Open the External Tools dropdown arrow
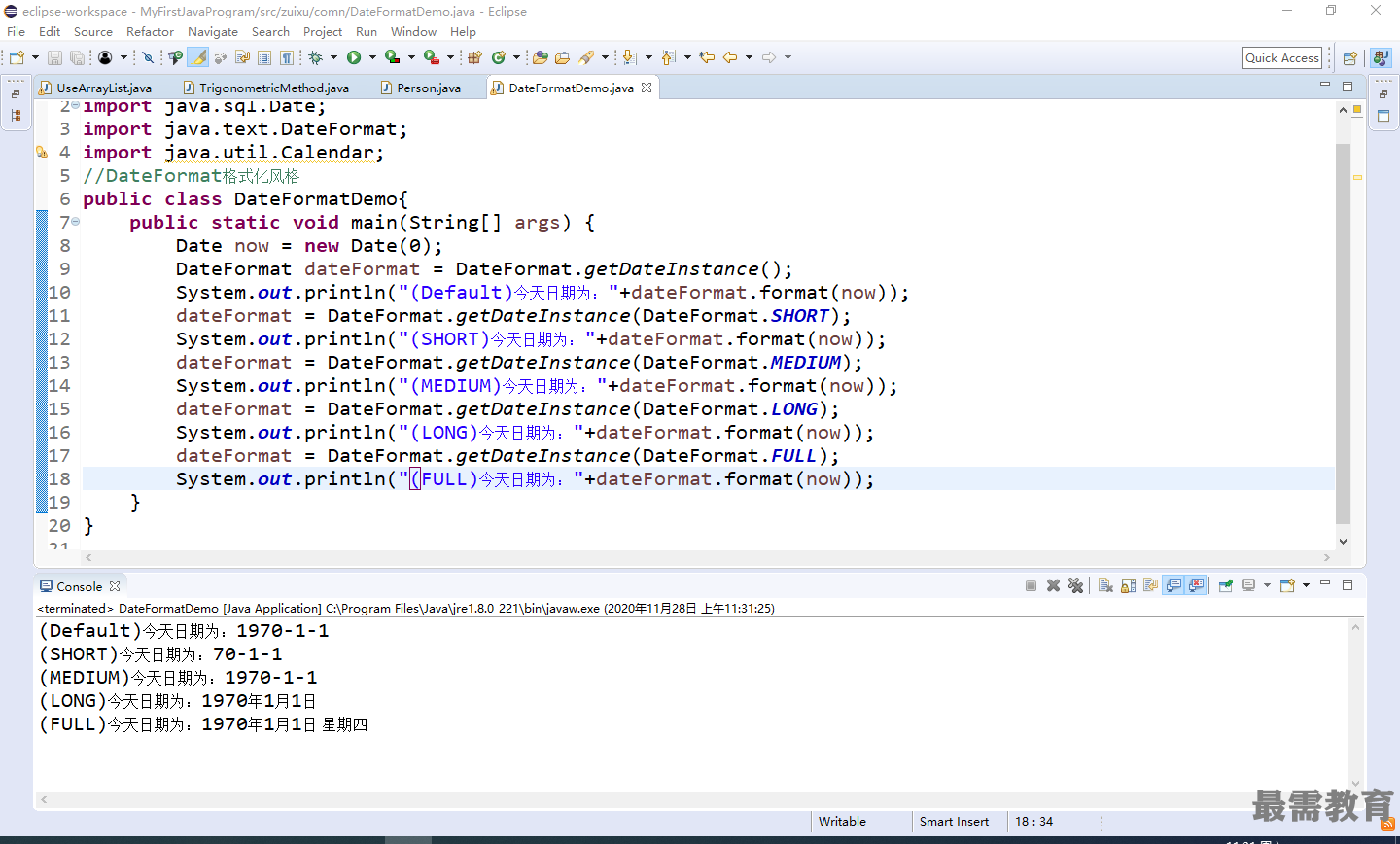Image resolution: width=1400 pixels, height=844 pixels. [x=450, y=57]
